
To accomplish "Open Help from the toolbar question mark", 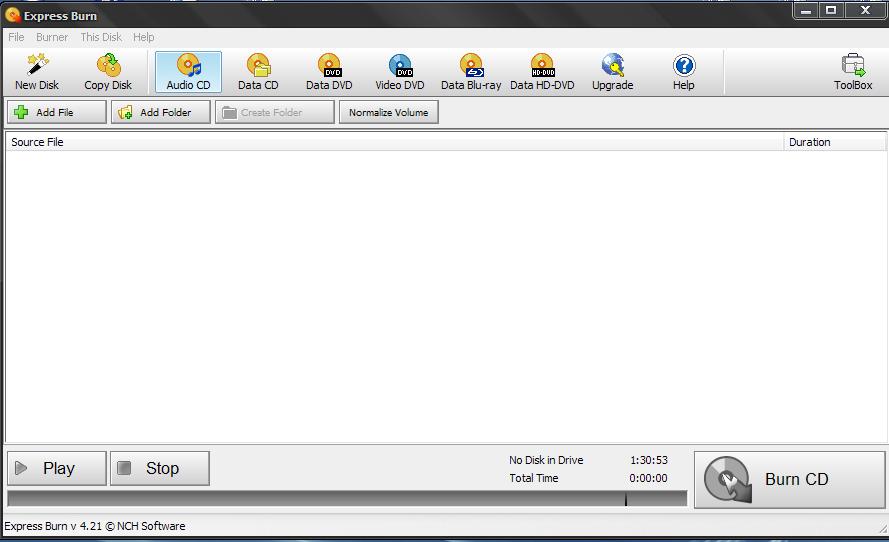I will [x=684, y=73].
